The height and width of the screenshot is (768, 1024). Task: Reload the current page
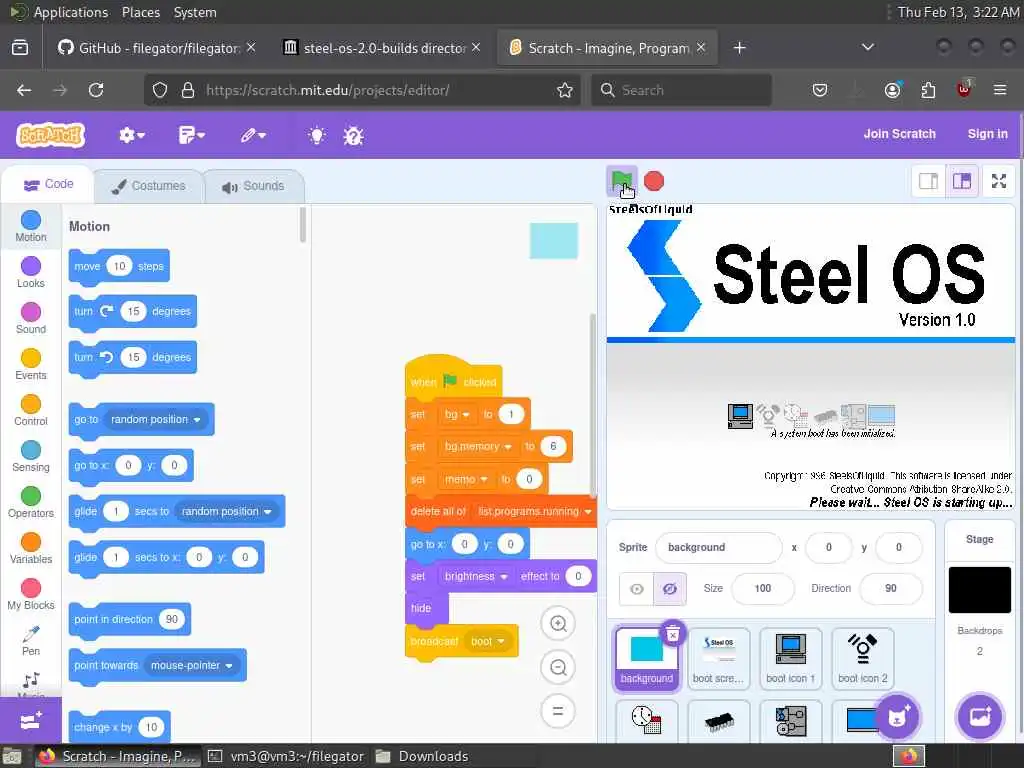[96, 90]
